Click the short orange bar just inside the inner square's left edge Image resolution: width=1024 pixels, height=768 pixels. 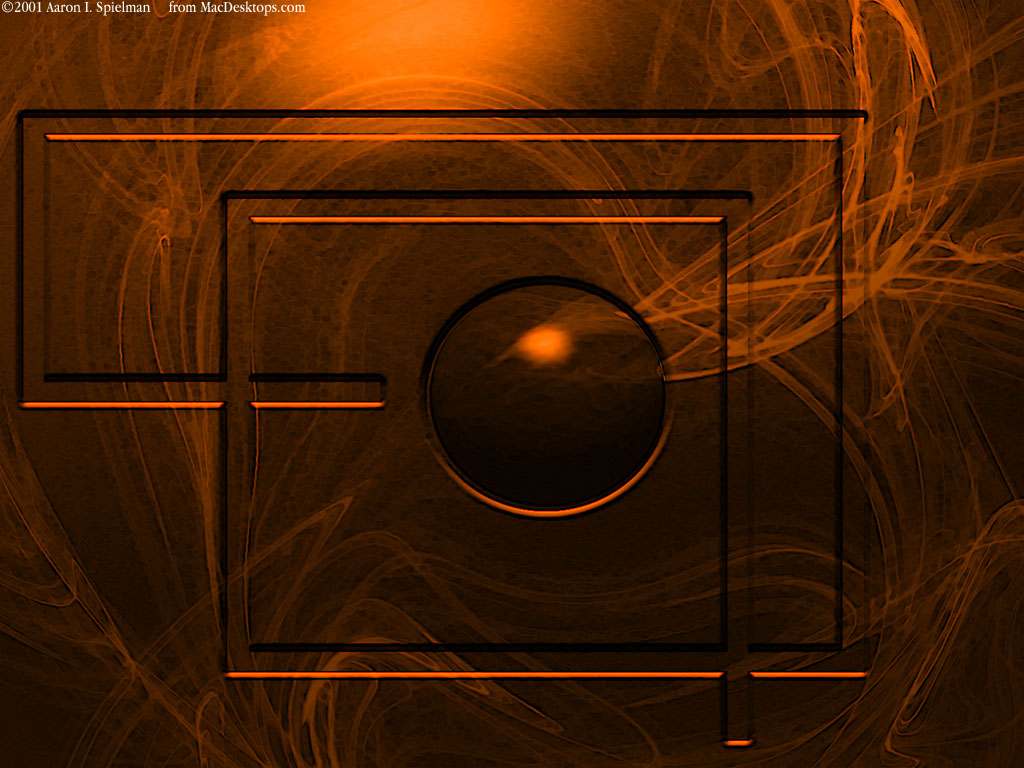[317, 404]
